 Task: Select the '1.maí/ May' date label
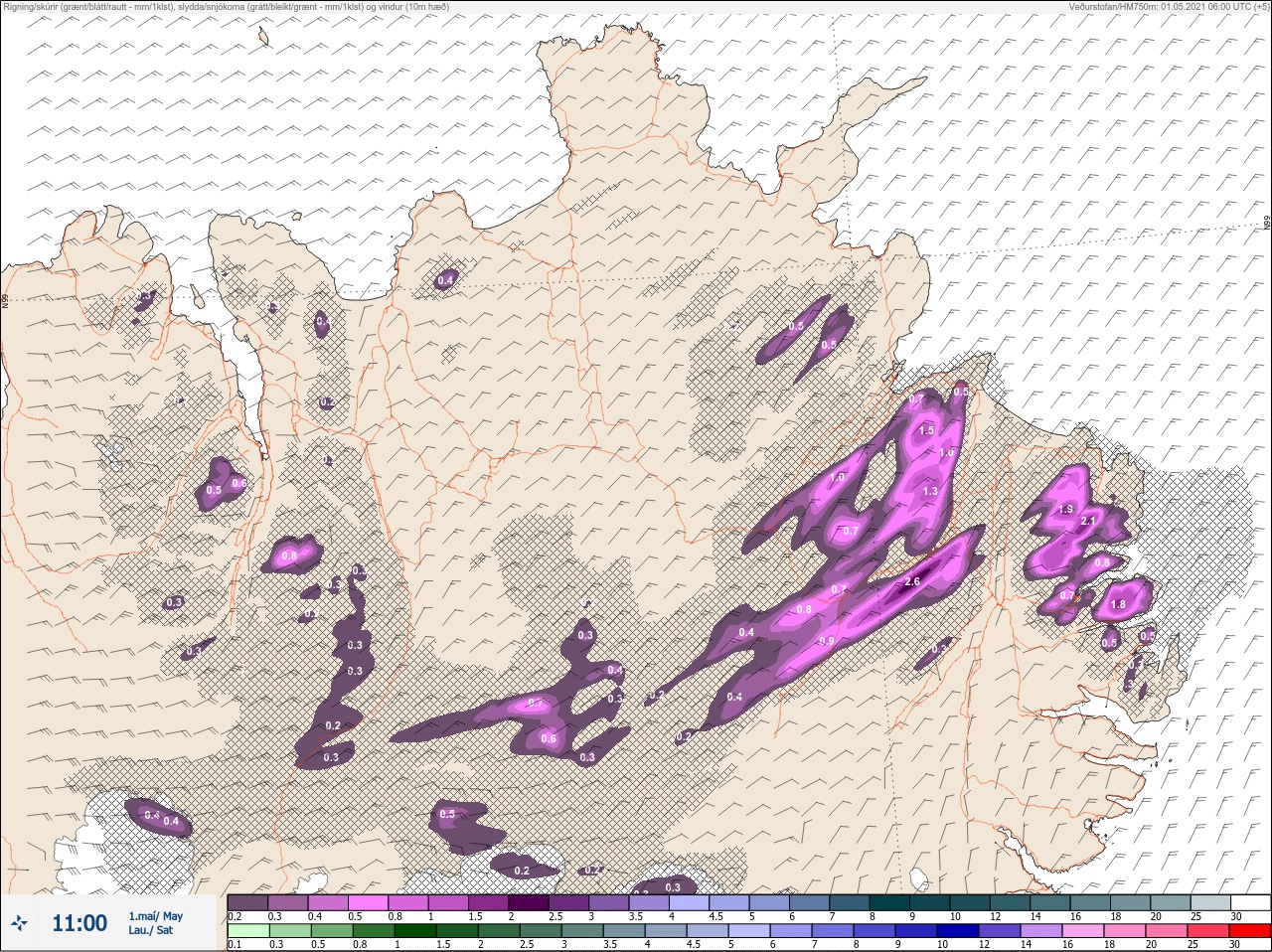point(155,916)
